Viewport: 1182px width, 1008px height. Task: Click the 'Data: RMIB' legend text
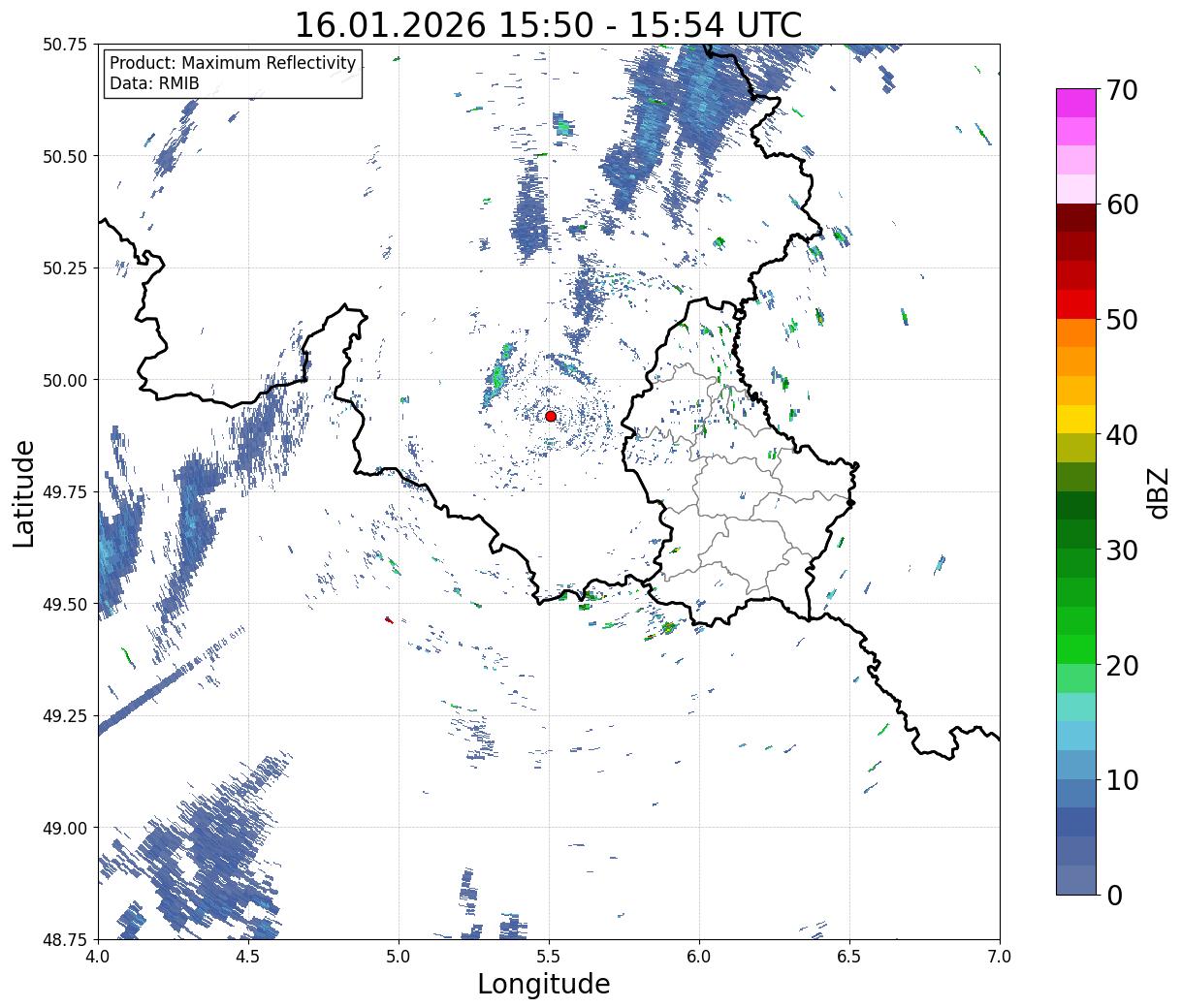154,83
